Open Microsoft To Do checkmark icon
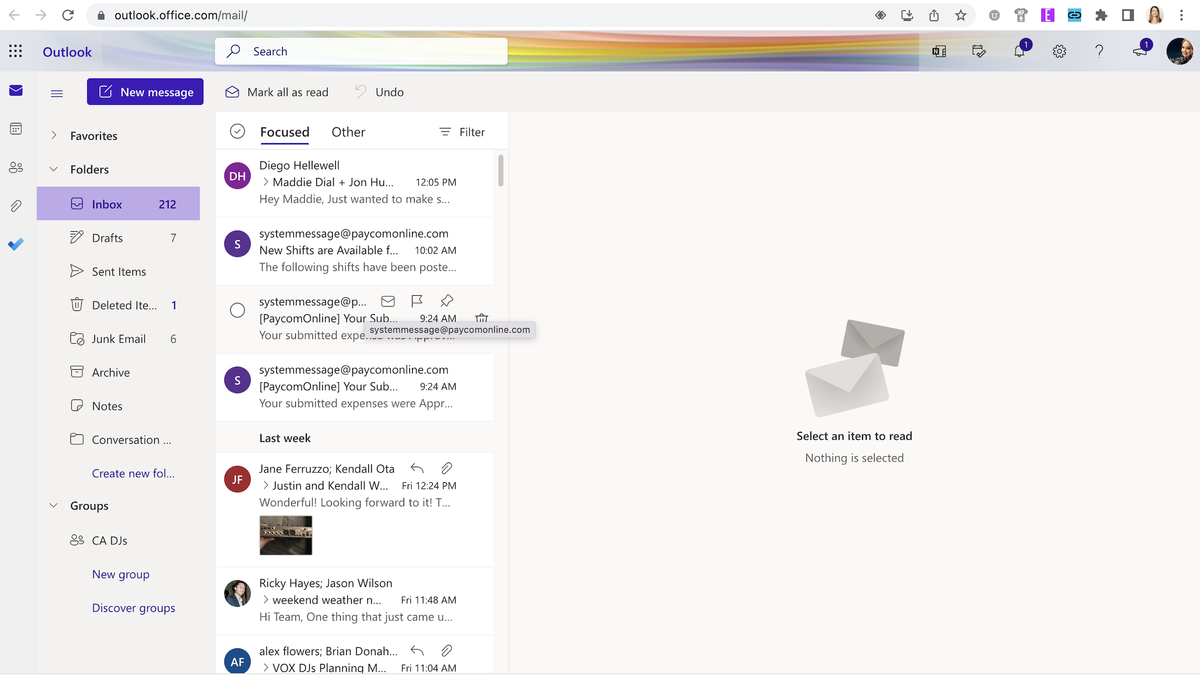The height and width of the screenshot is (675, 1200). point(15,243)
